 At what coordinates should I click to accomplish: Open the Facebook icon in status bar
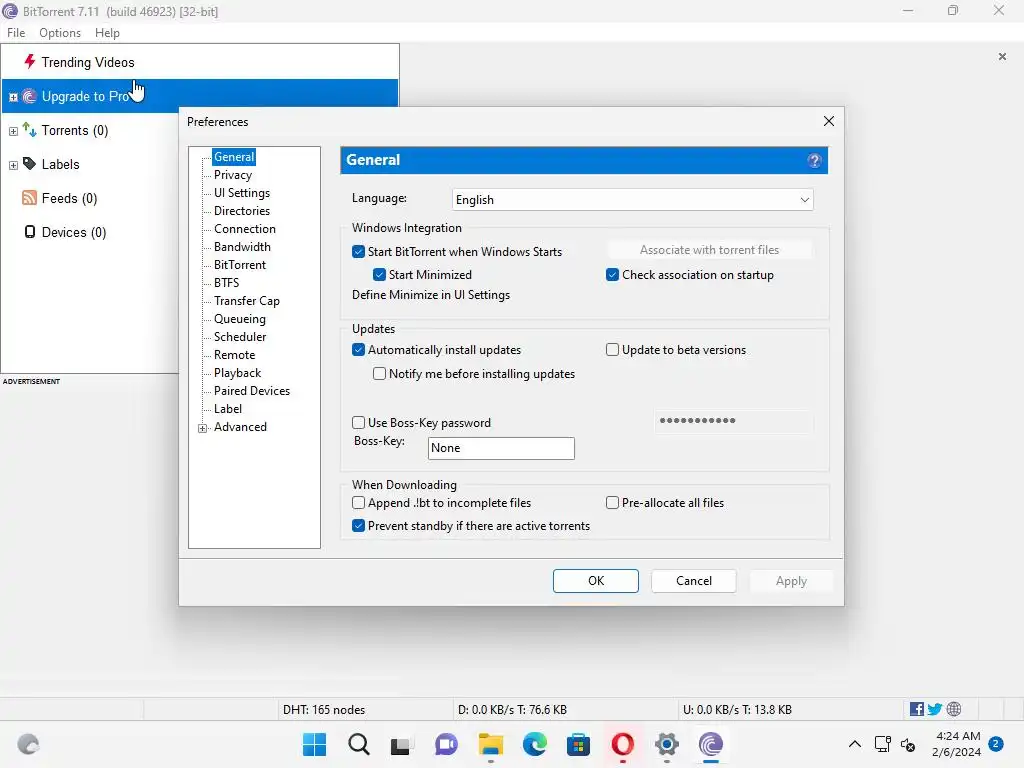pos(916,709)
